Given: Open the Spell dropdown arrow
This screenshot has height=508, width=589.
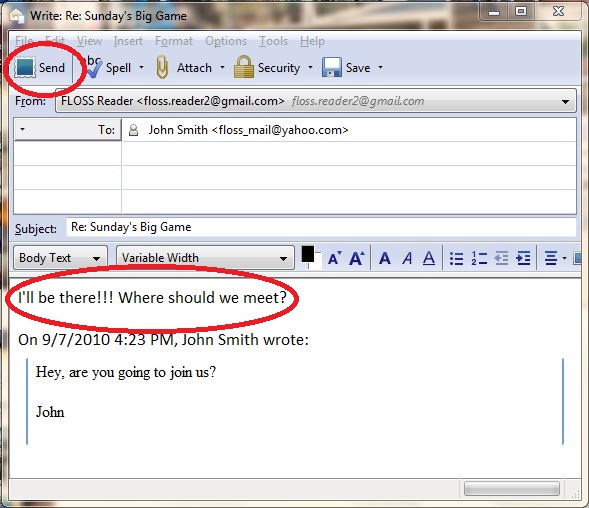Looking at the screenshot, I should [142, 68].
